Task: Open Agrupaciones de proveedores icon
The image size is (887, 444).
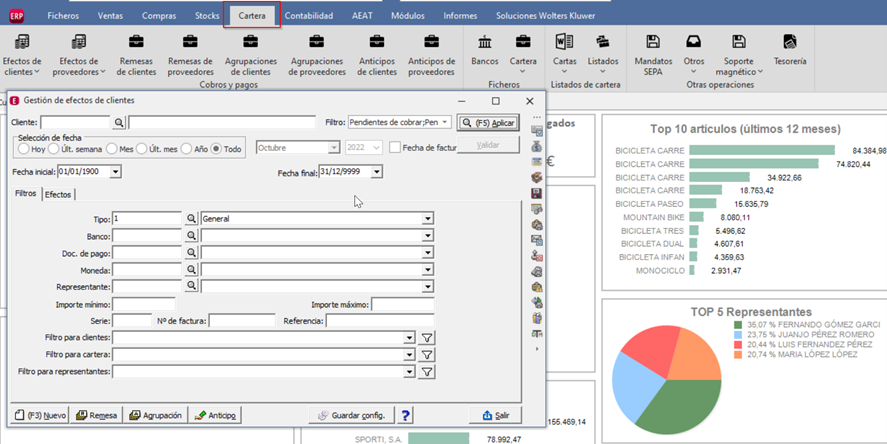Action: tap(316, 41)
